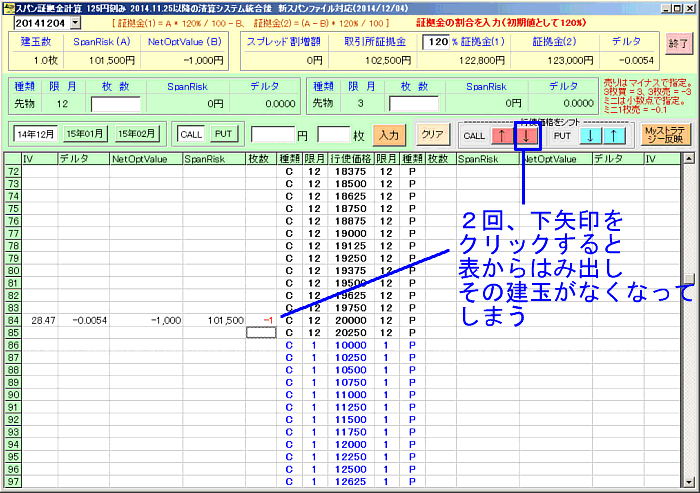The image size is (700, 493).
Task: Click the Myストラテジー反映 button
Action: click(x=665, y=134)
